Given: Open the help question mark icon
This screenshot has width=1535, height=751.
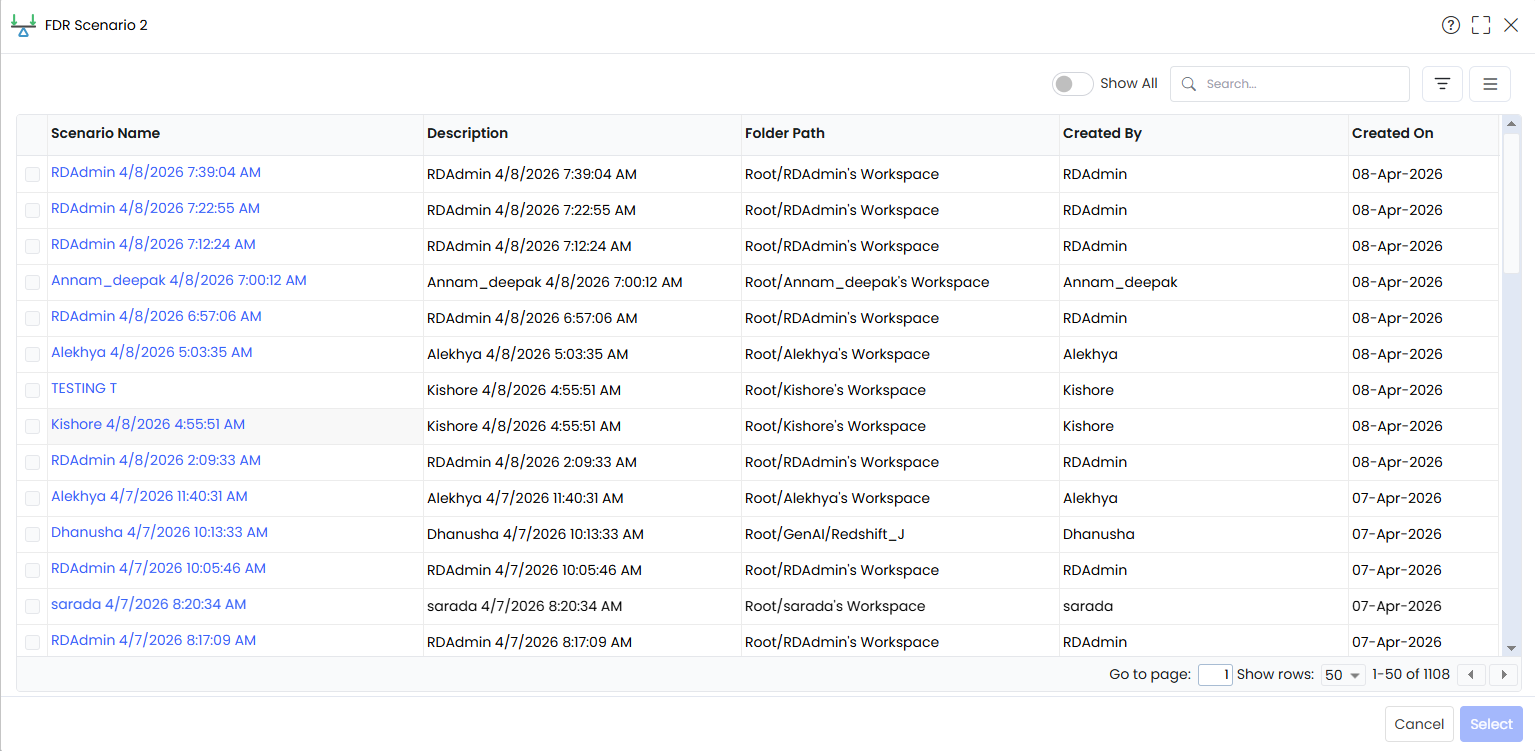Looking at the screenshot, I should [1451, 25].
